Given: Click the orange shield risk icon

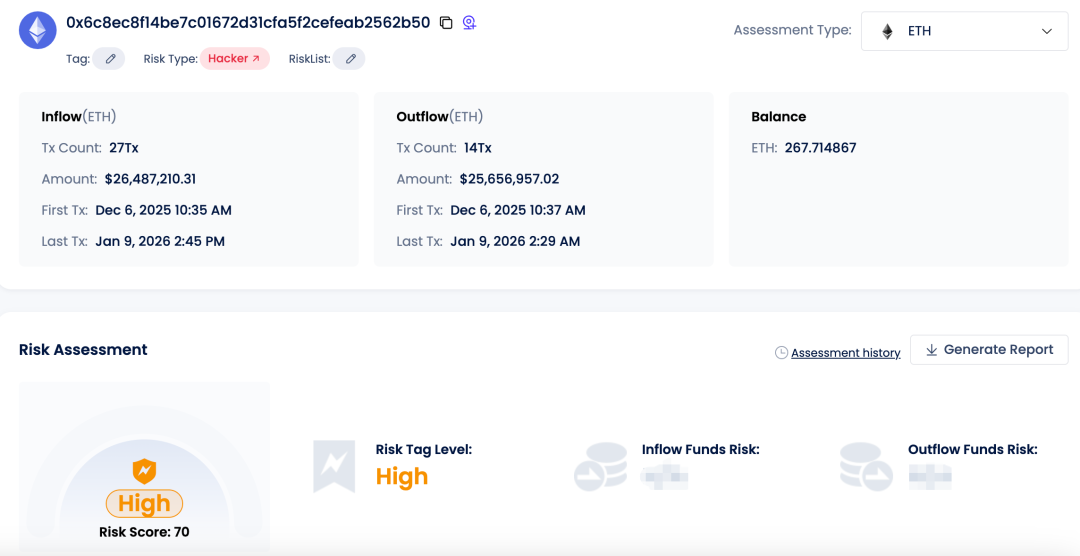Looking at the screenshot, I should click(x=144, y=470).
